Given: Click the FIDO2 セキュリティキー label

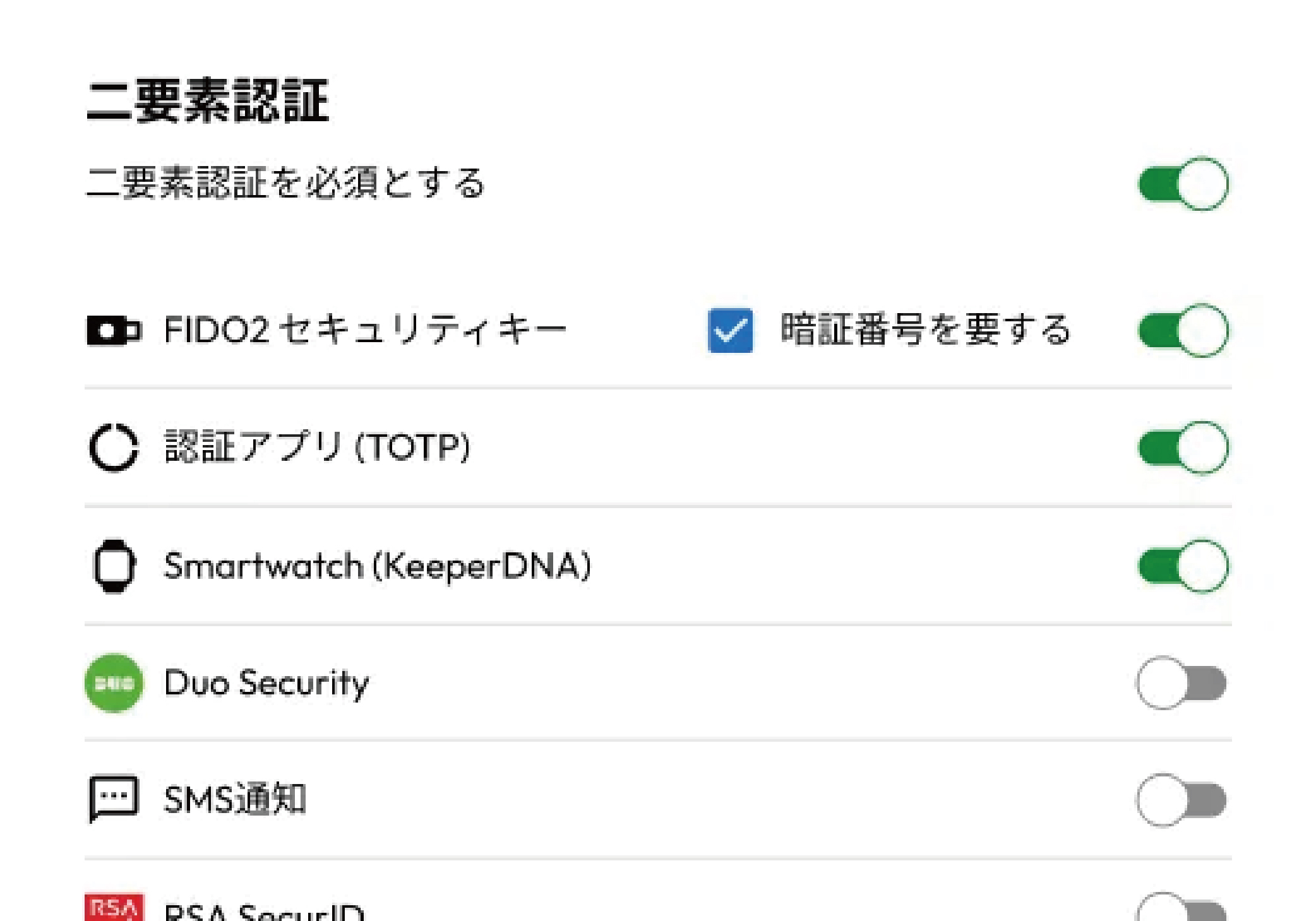Looking at the screenshot, I should tap(365, 330).
